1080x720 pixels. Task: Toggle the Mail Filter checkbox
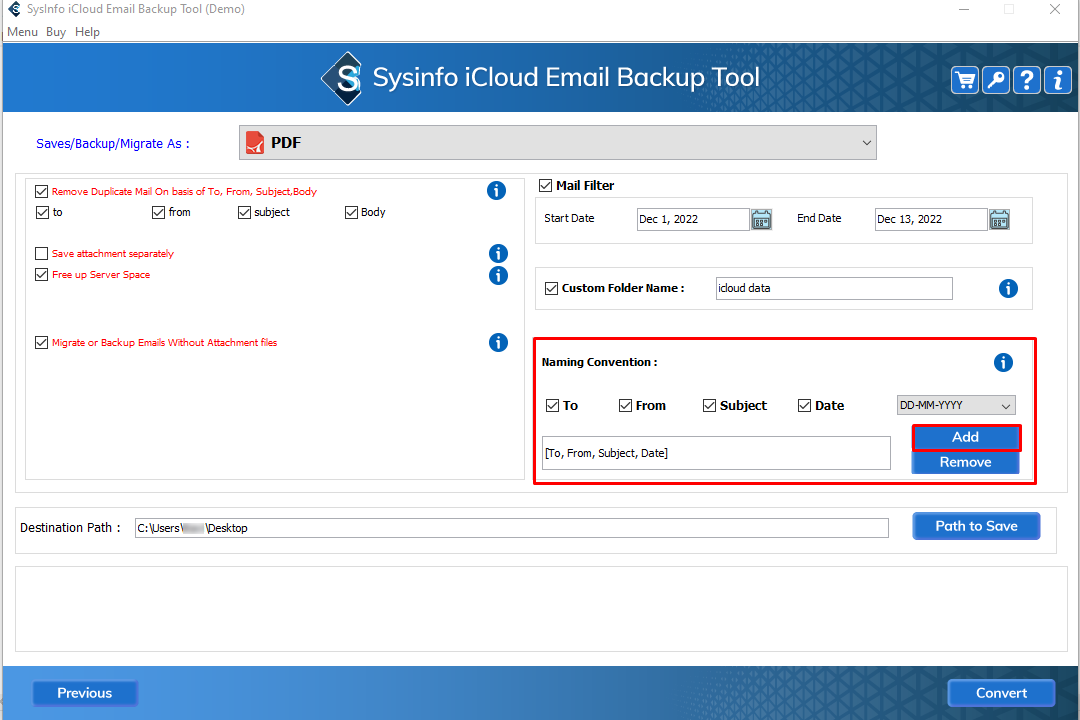(x=546, y=185)
